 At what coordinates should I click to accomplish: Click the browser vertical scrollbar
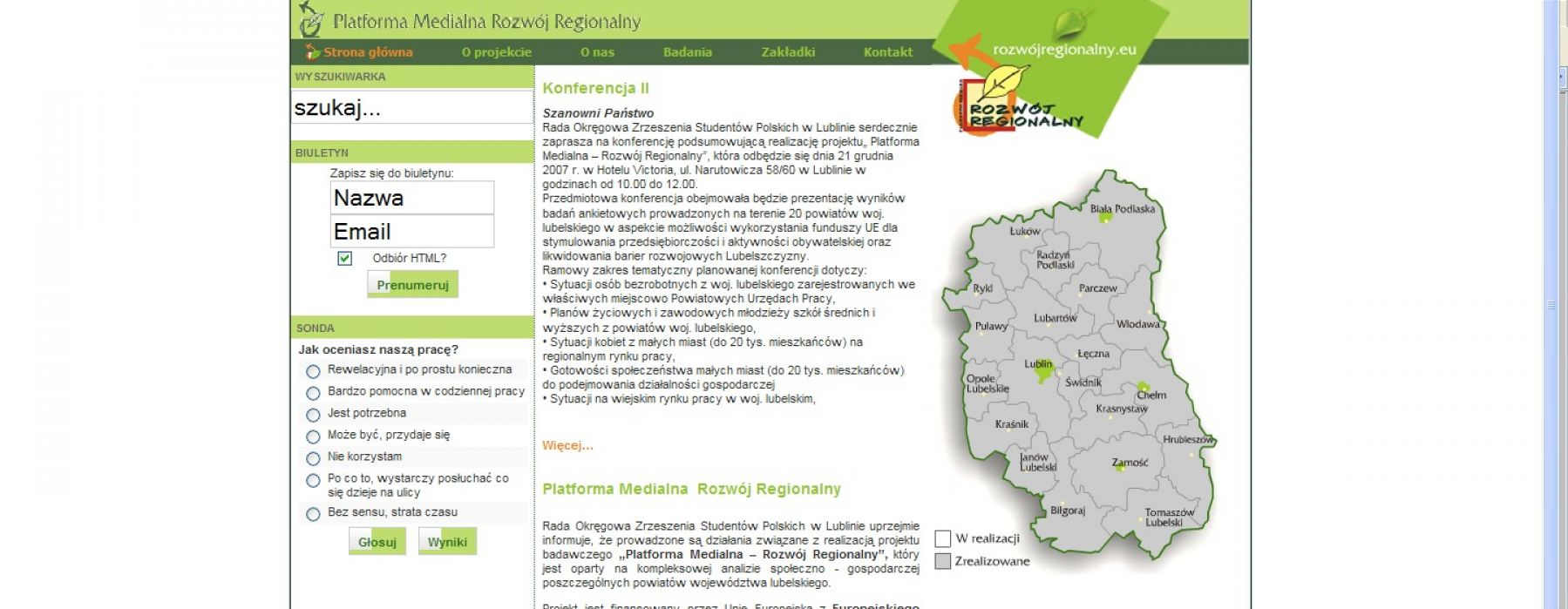coord(1551,305)
